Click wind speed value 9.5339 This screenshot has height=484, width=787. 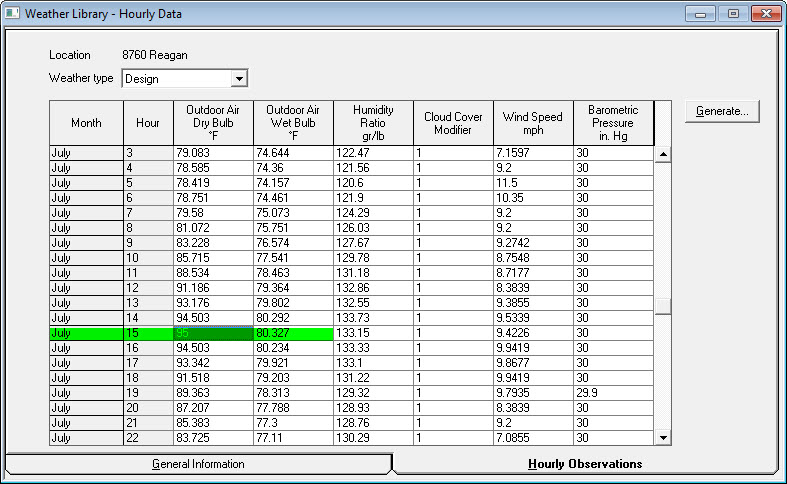(x=533, y=318)
